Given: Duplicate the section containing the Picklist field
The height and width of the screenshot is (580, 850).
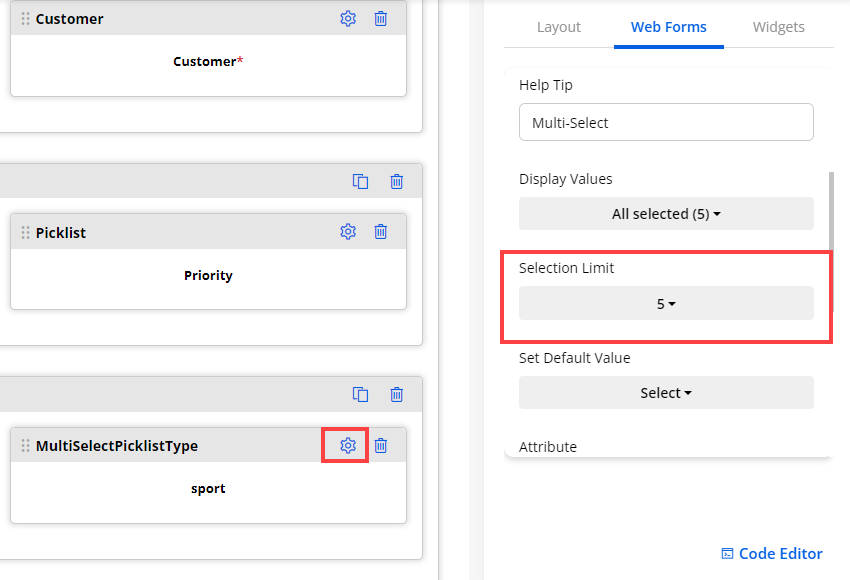Looking at the screenshot, I should (361, 181).
